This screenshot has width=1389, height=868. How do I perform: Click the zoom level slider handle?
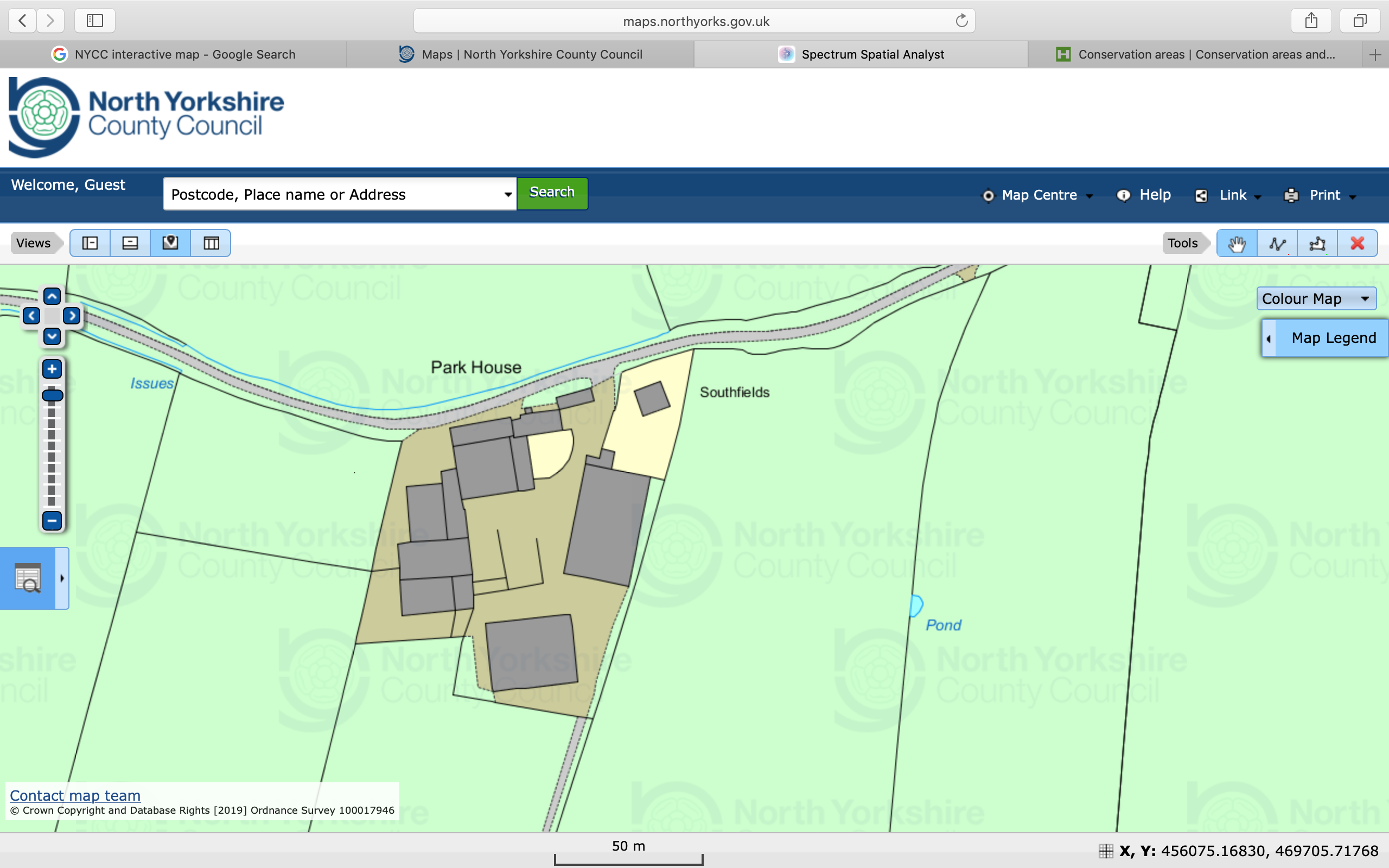(x=52, y=395)
